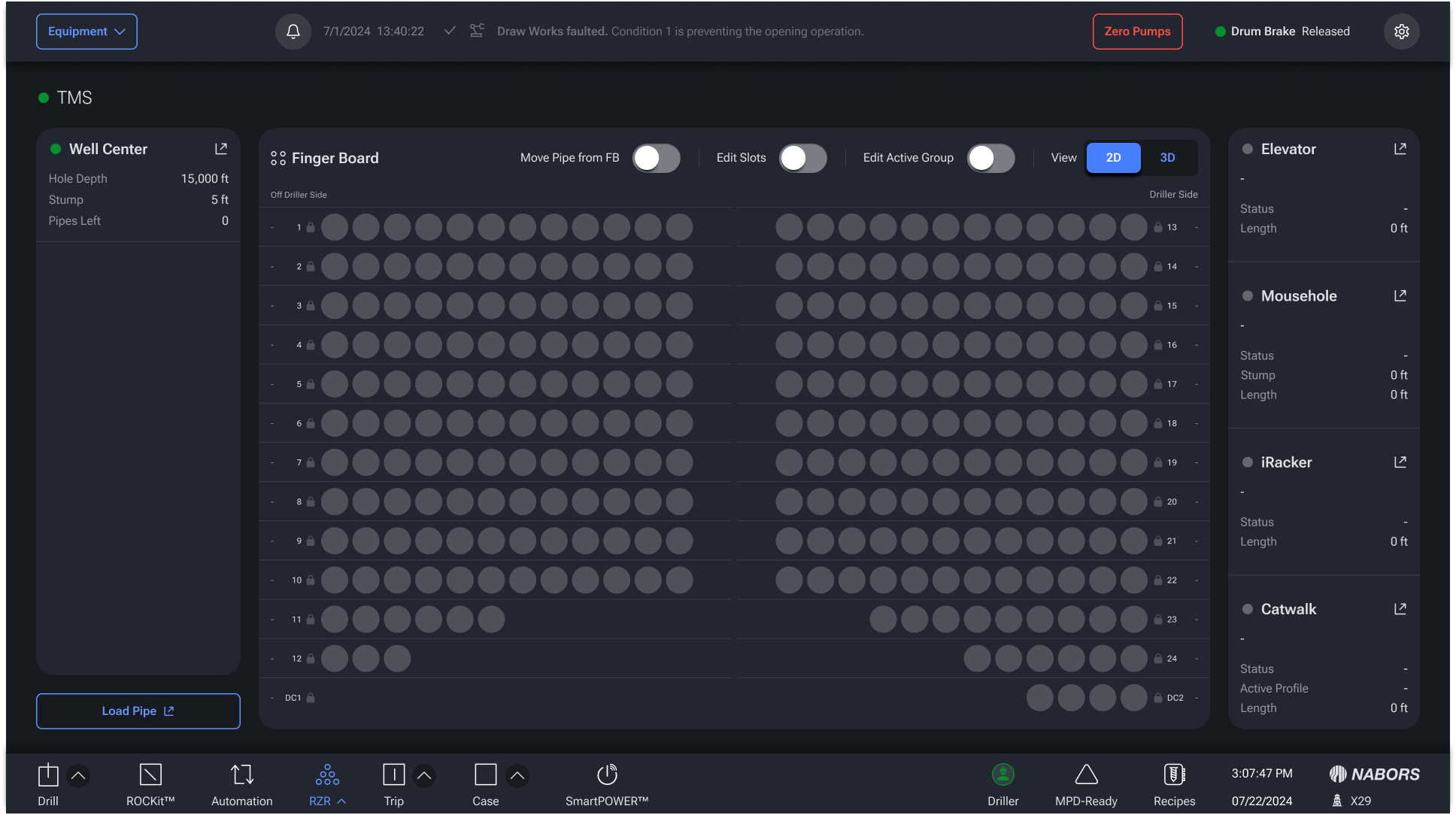Click the Driller user icon
The image size is (1456, 815).
1003,774
